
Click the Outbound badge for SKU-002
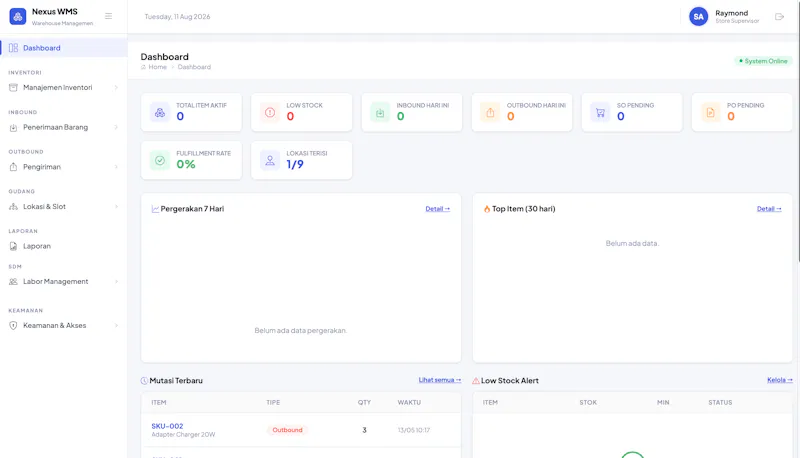click(x=287, y=430)
